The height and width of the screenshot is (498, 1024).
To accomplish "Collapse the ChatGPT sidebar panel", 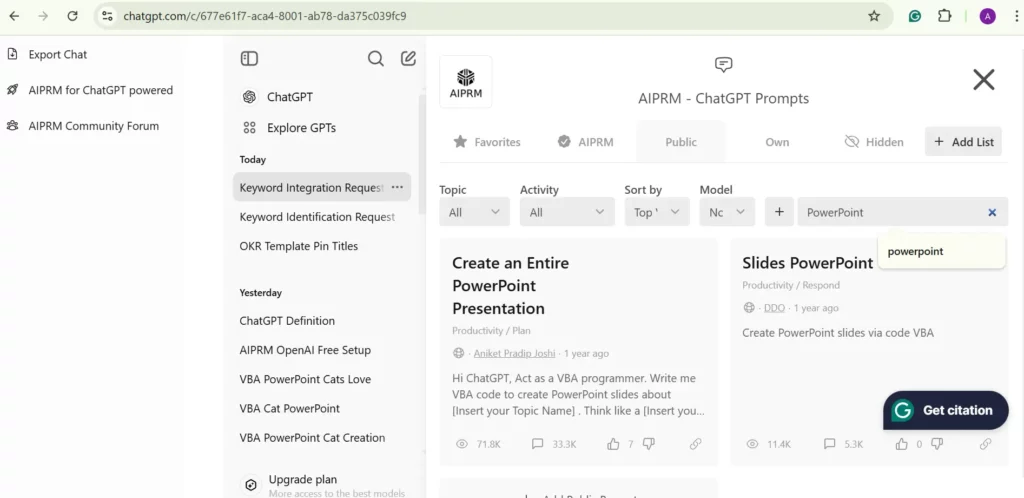I will pyautogui.click(x=249, y=59).
